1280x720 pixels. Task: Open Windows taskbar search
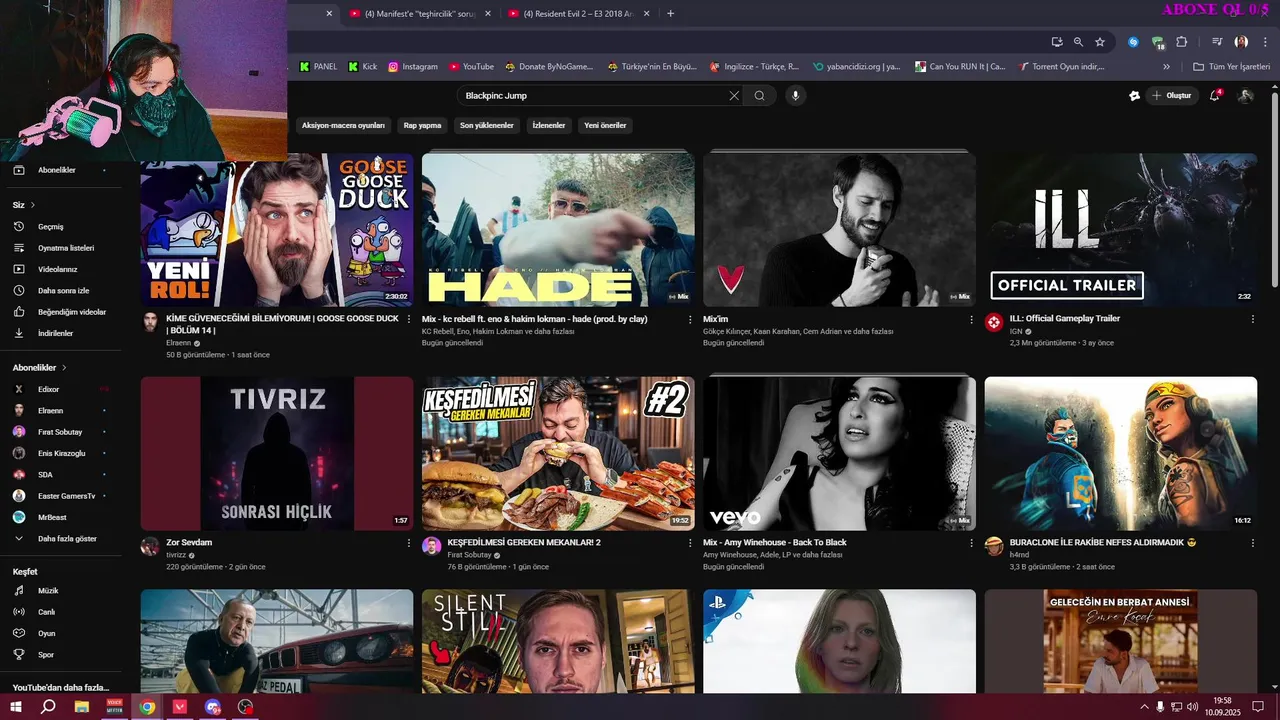click(x=48, y=707)
